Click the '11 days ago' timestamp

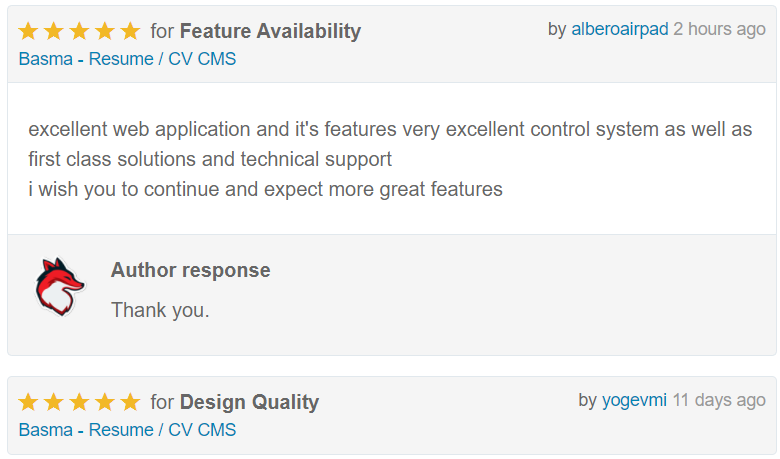coord(719,400)
